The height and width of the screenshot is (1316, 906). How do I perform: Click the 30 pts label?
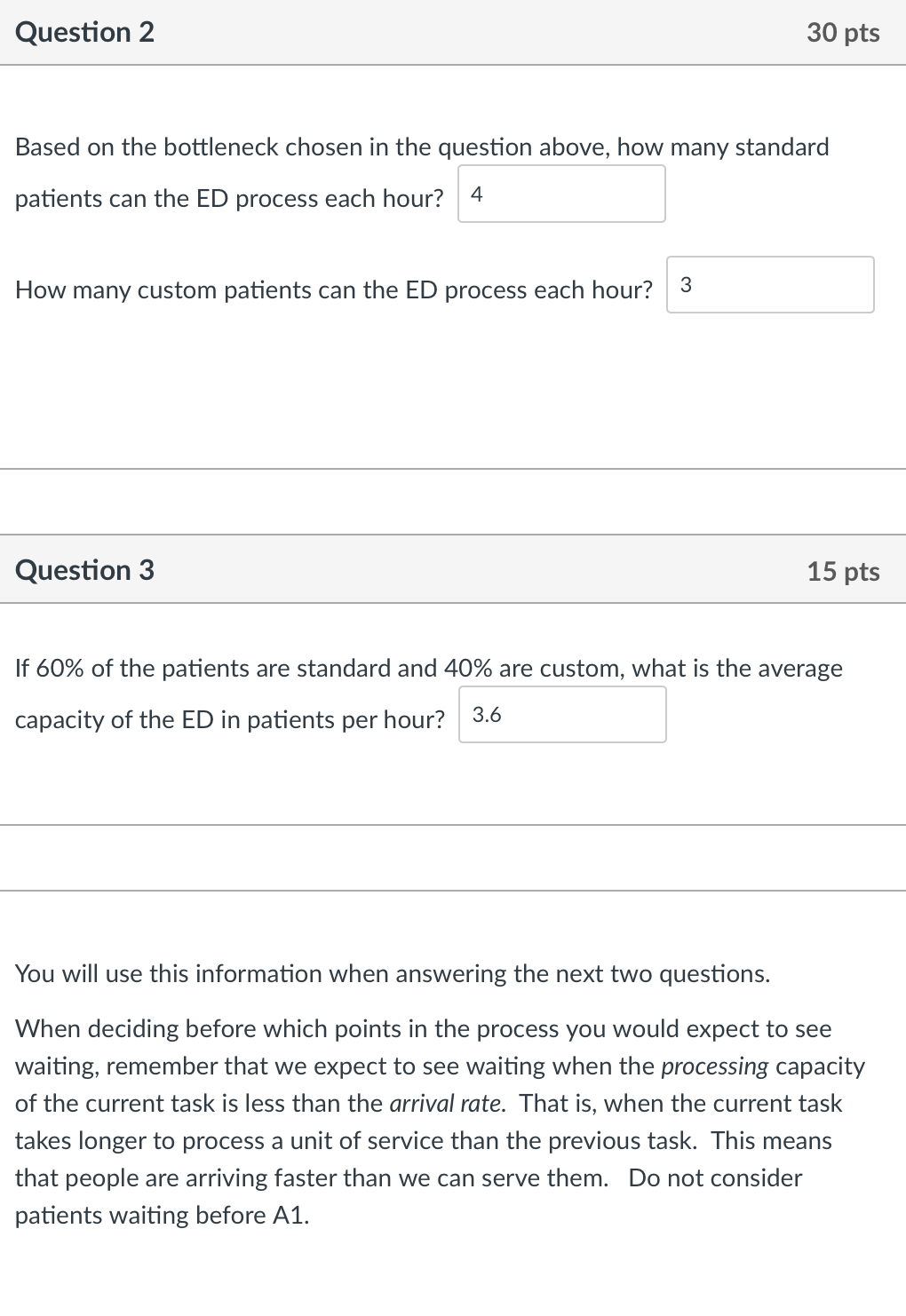pyautogui.click(x=843, y=33)
